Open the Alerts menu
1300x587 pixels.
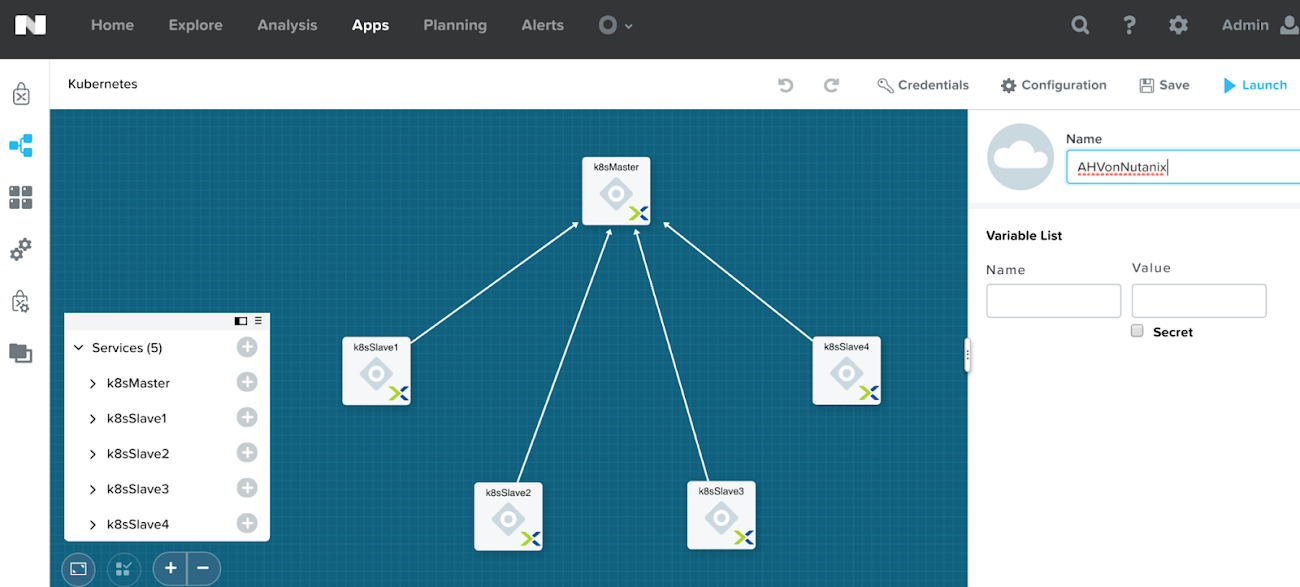(x=543, y=25)
